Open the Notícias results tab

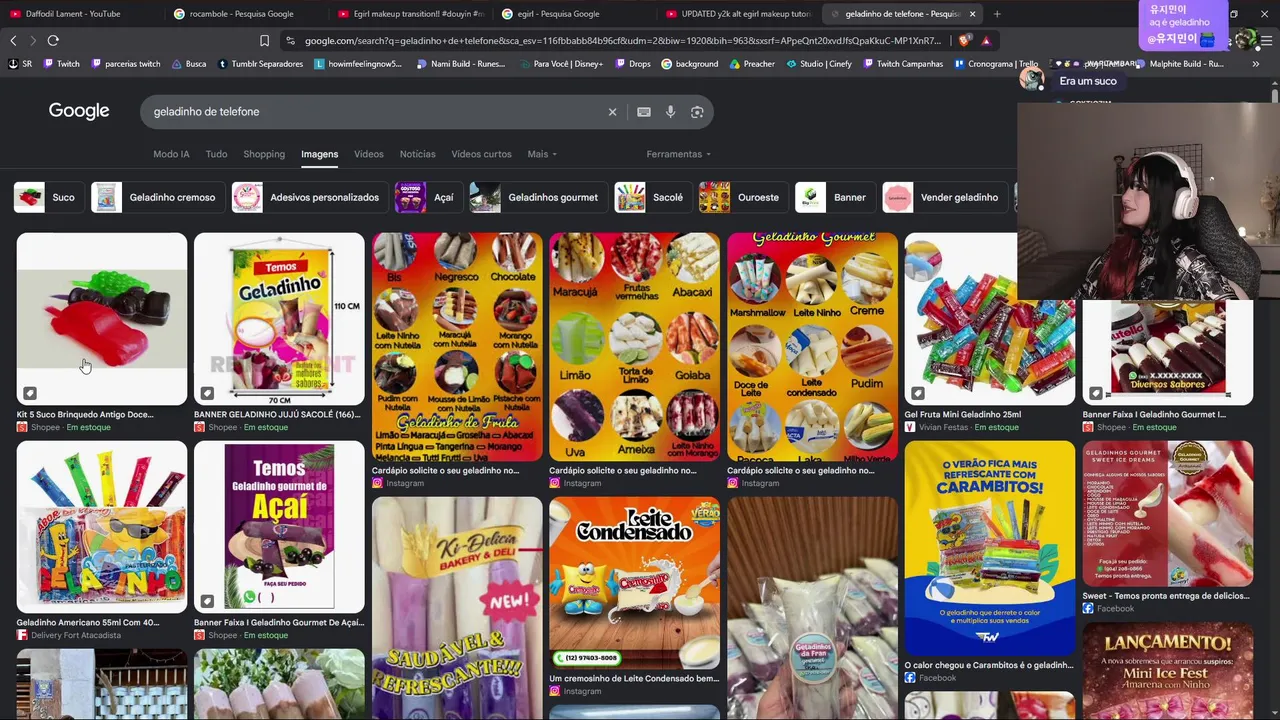pos(417,154)
